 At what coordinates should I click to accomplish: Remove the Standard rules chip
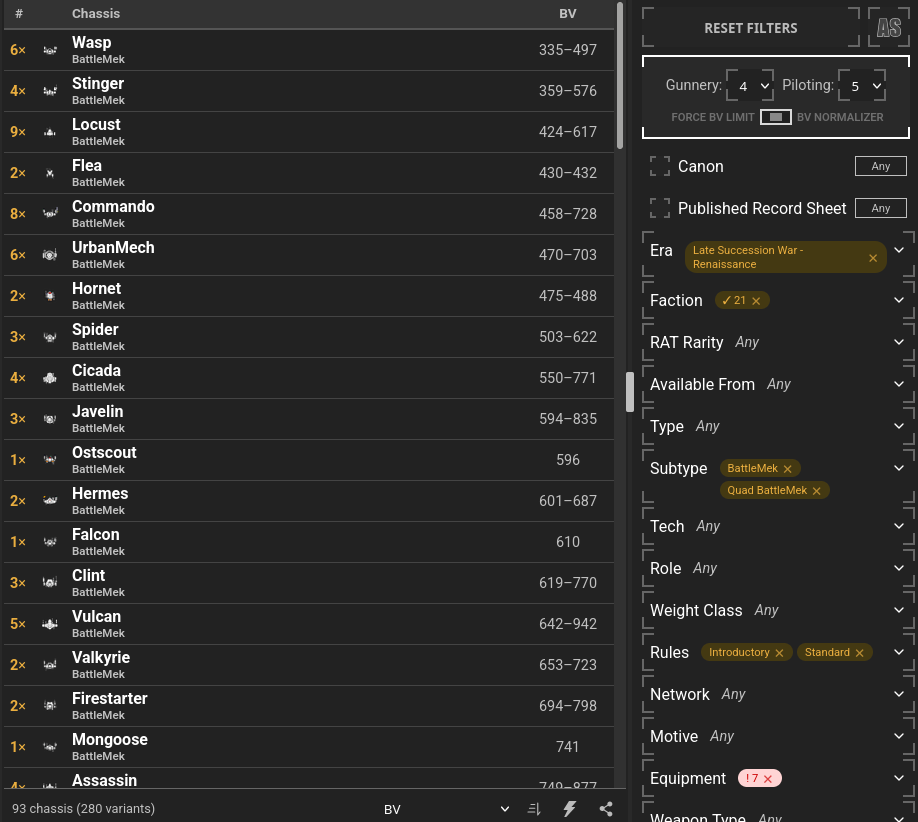(x=859, y=653)
